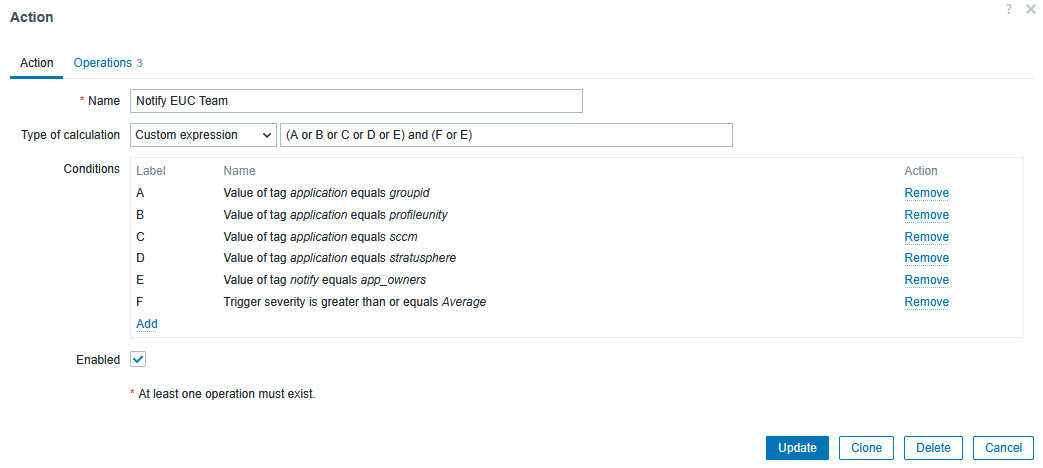Edit the custom expression formula field

pyautogui.click(x=506, y=135)
